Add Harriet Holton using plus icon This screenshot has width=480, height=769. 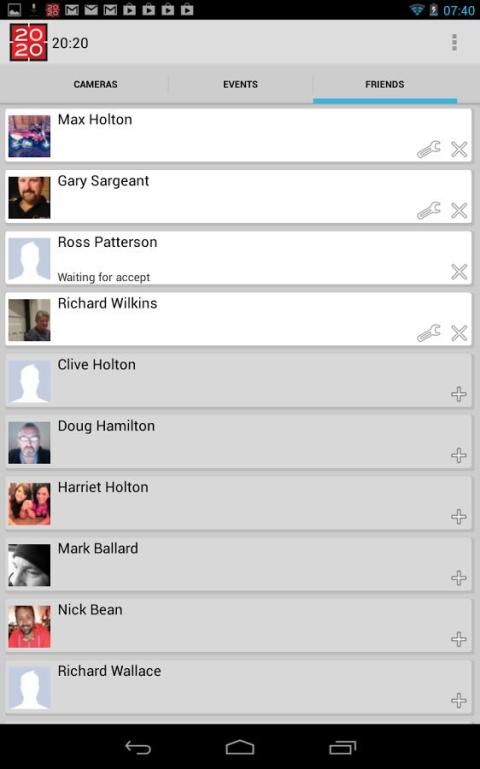458,516
